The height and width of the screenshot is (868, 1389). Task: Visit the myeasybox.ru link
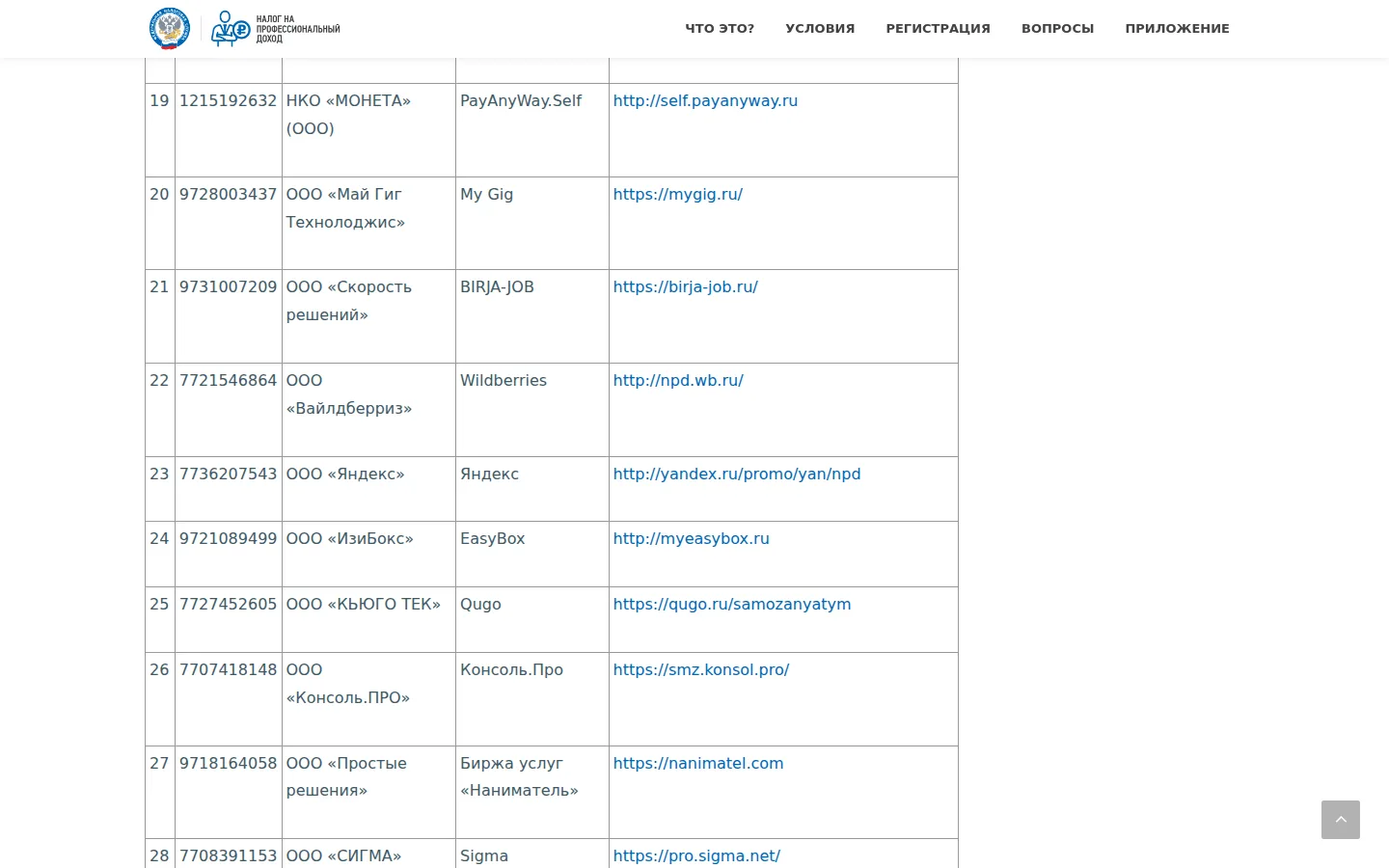(x=692, y=538)
